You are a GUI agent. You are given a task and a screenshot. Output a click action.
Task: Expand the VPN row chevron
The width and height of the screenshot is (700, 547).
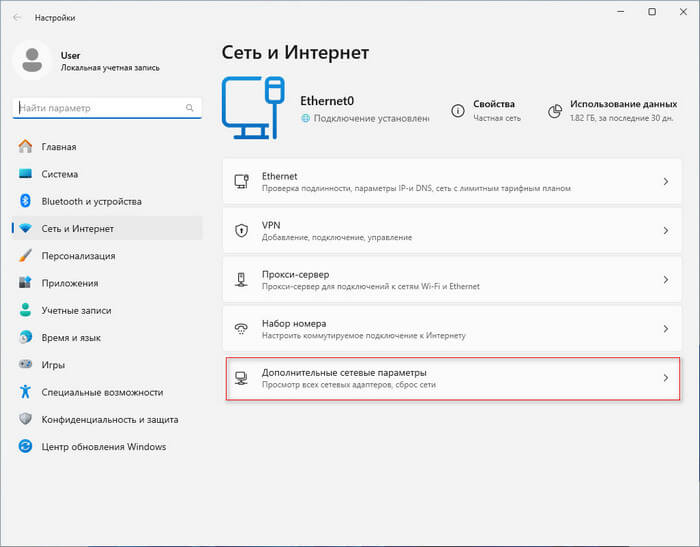tap(665, 231)
